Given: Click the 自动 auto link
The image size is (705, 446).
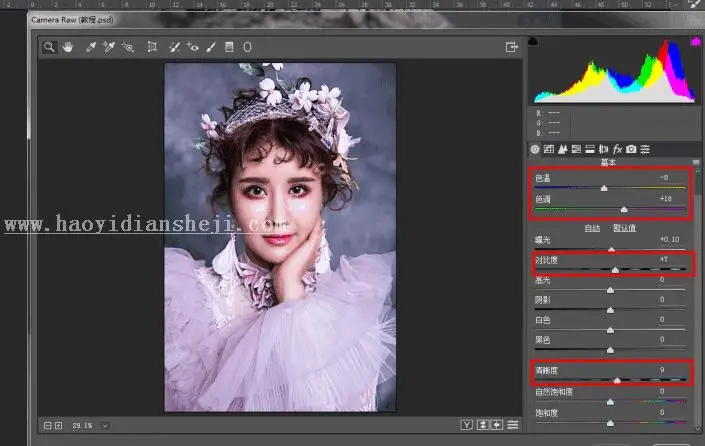Looking at the screenshot, I should pyautogui.click(x=592, y=228).
